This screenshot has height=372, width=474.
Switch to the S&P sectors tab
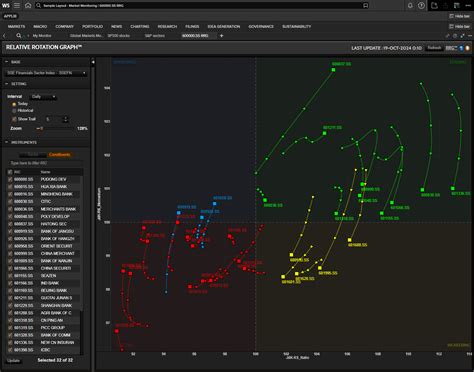pos(155,36)
